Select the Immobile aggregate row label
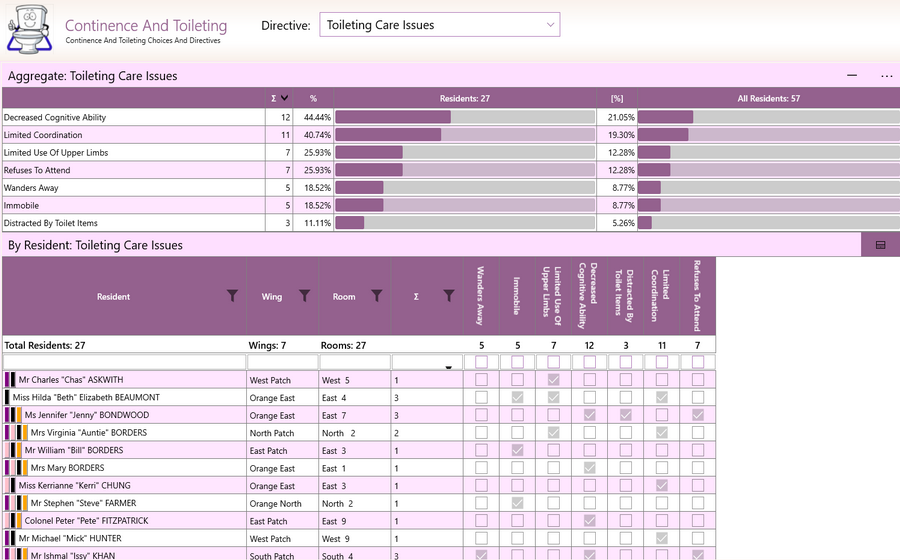Viewport: 900px width, 560px height. (x=21, y=205)
